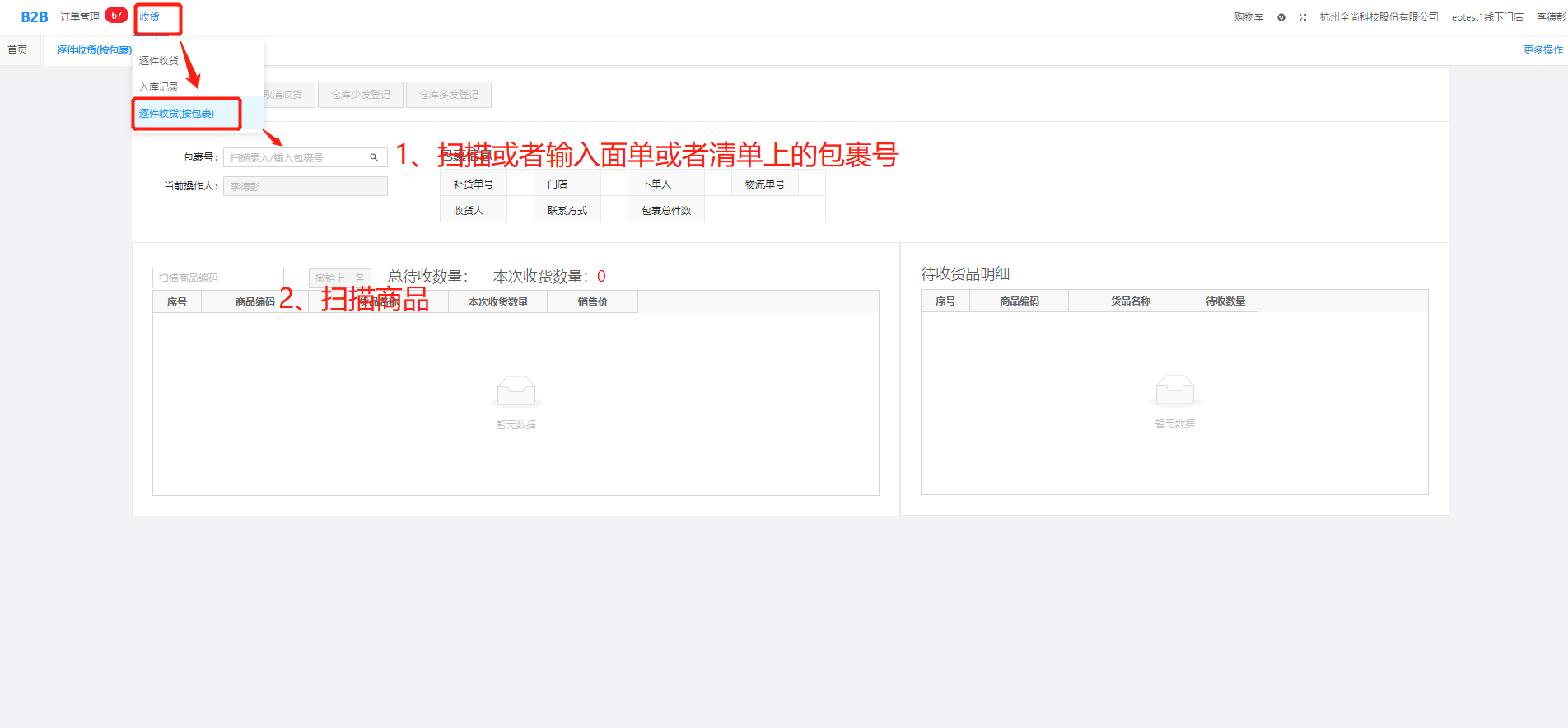Toggle fullscreen with the expand arrows icon

point(1303,17)
